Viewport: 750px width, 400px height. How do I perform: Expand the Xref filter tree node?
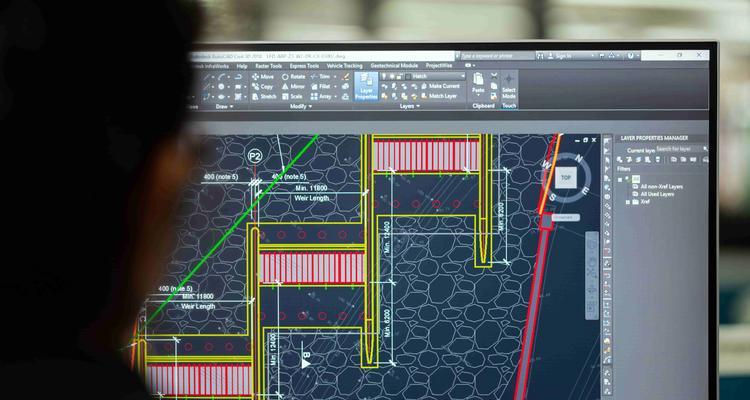(628, 202)
